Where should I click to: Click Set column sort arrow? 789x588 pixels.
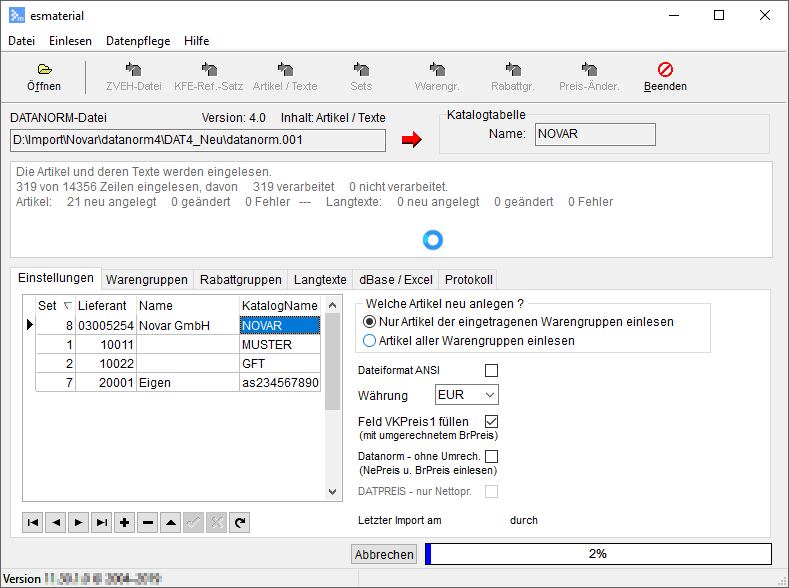(x=68, y=305)
